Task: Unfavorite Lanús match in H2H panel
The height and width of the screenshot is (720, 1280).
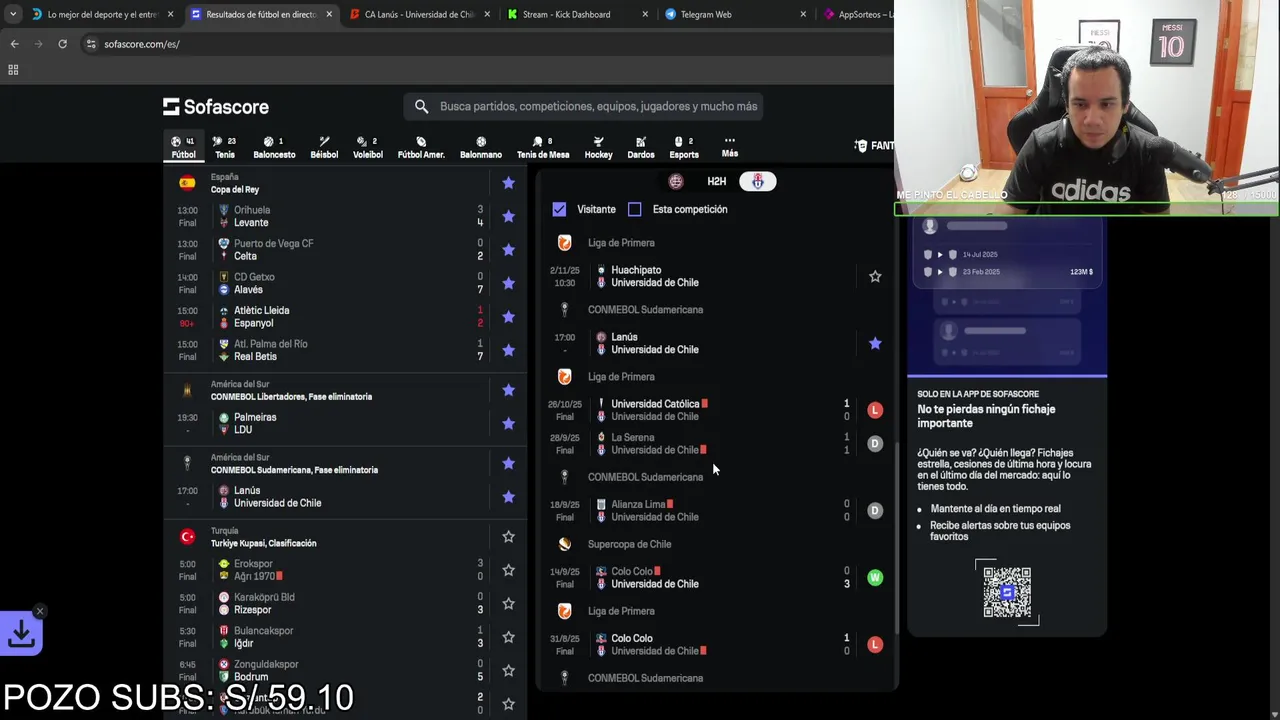Action: point(875,343)
